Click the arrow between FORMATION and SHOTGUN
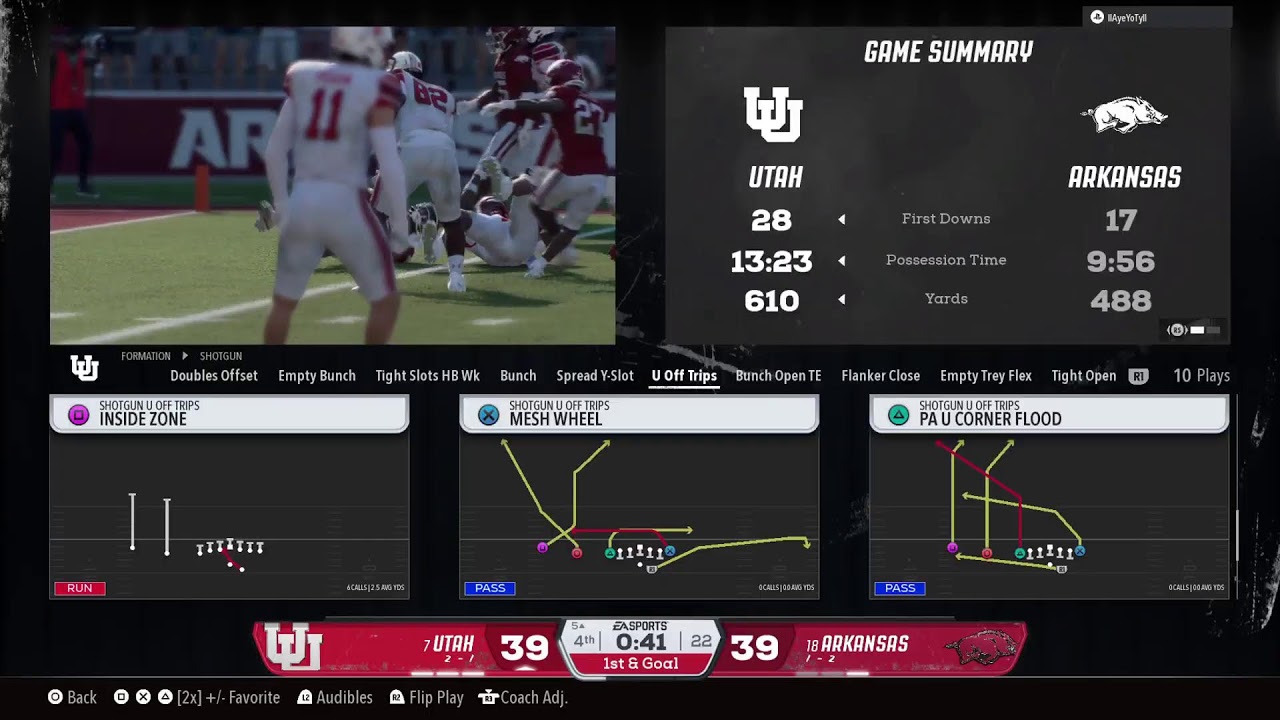This screenshot has width=1280, height=720. (x=184, y=356)
